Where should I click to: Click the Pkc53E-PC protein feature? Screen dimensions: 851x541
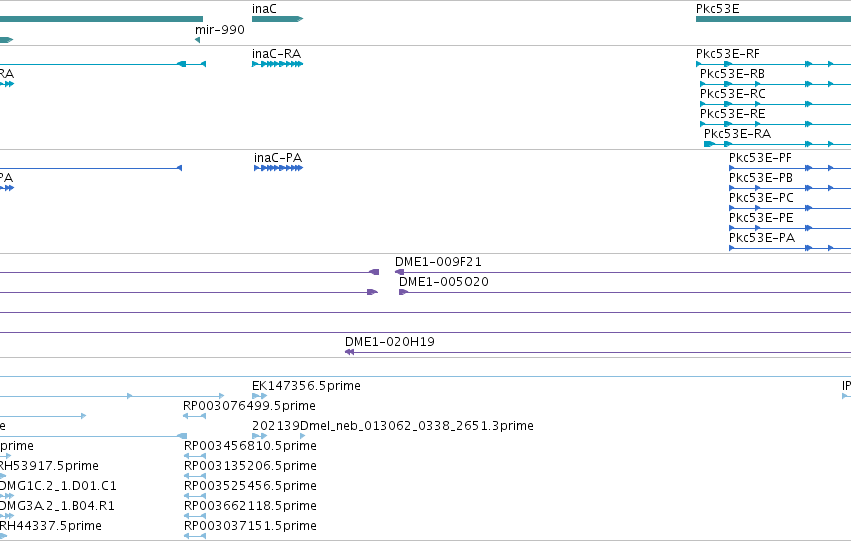pos(790,208)
